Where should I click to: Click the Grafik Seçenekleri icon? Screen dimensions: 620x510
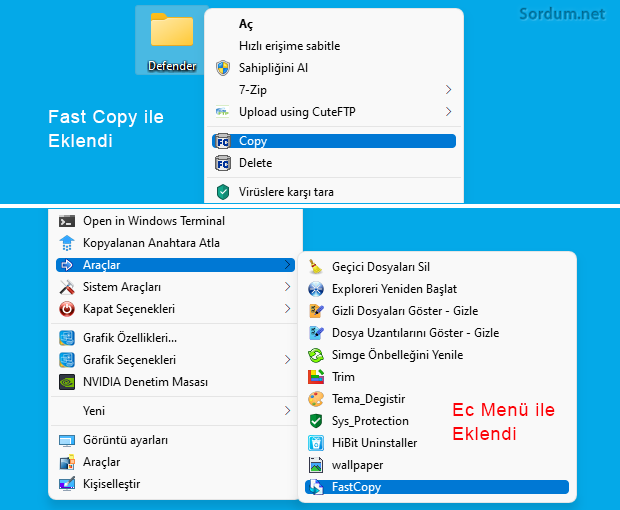[x=67, y=360]
